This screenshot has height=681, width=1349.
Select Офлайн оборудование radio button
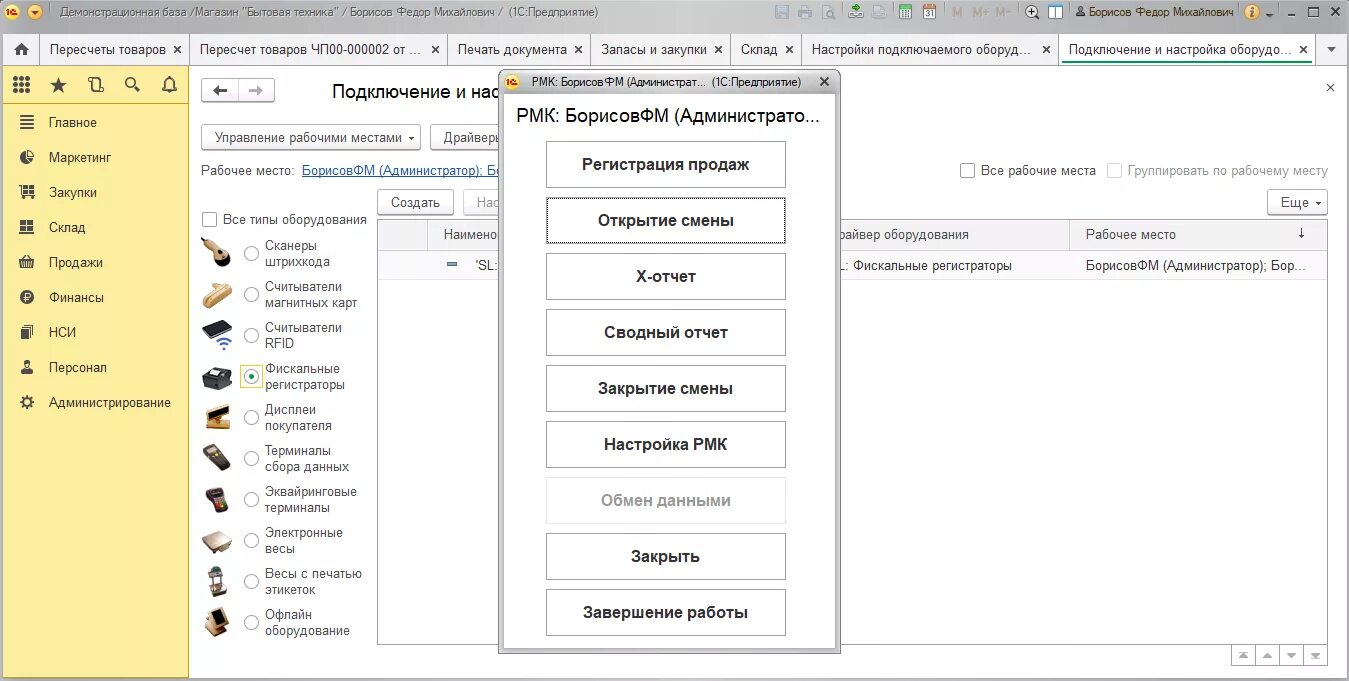tap(251, 622)
